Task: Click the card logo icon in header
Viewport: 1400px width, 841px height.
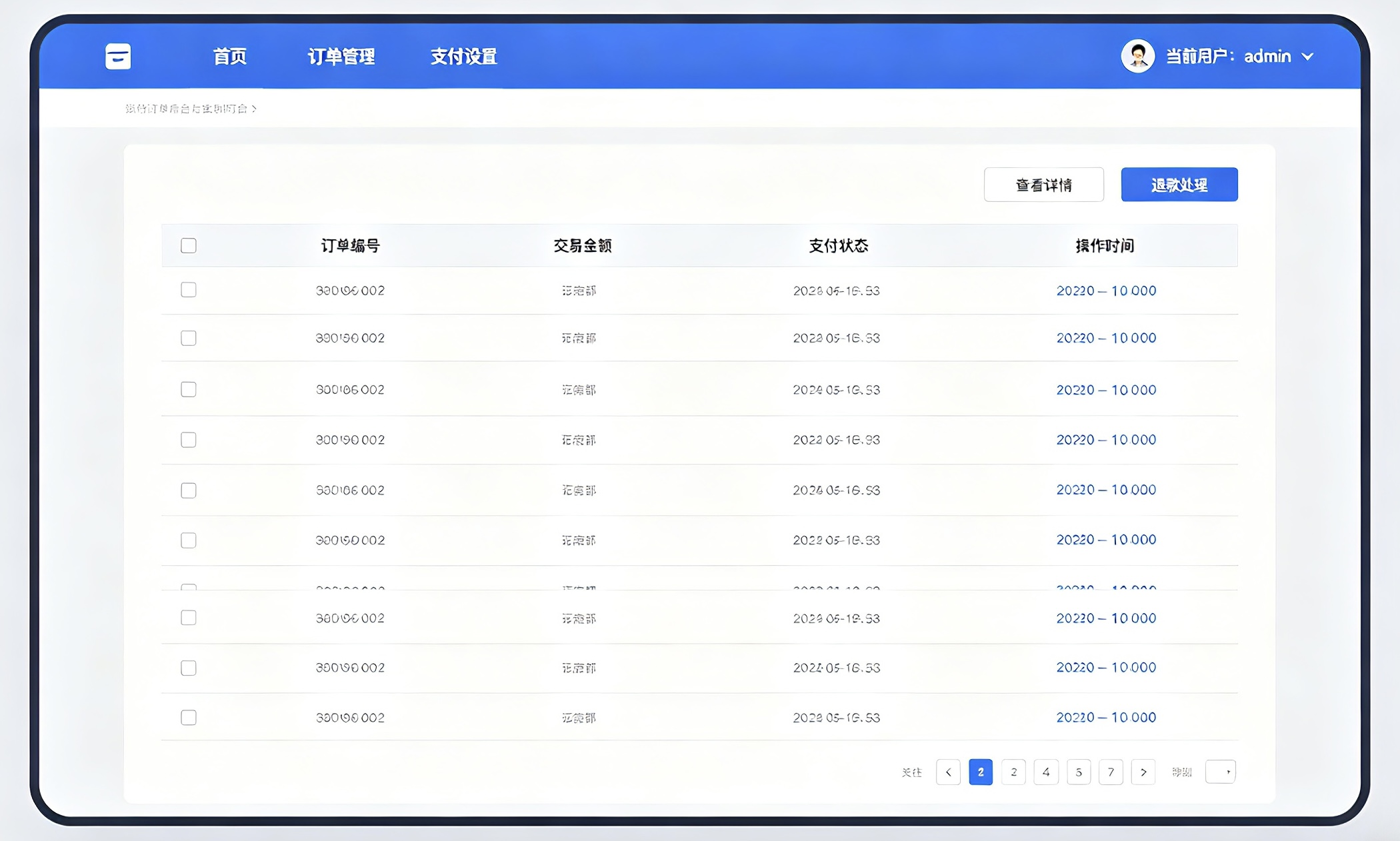Action: pyautogui.click(x=118, y=57)
